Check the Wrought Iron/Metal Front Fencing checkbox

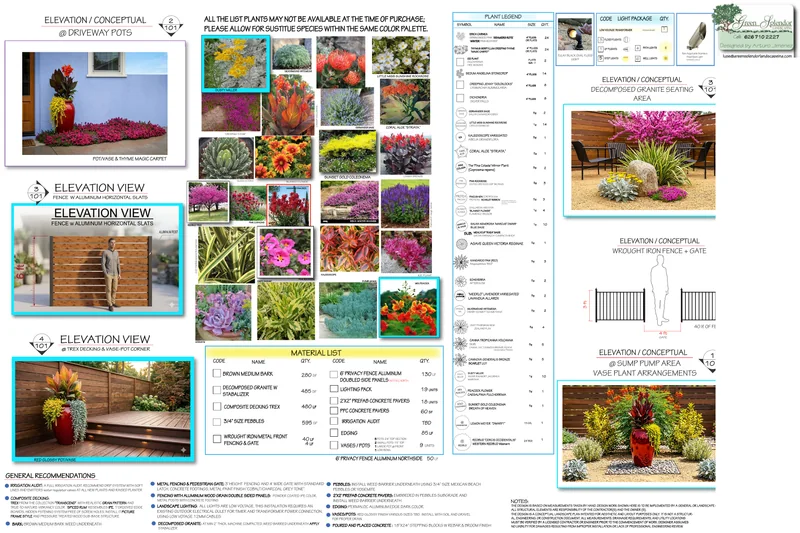216,439
